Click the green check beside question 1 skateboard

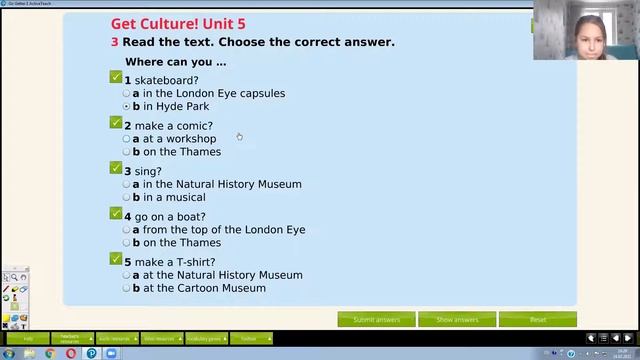click(116, 77)
